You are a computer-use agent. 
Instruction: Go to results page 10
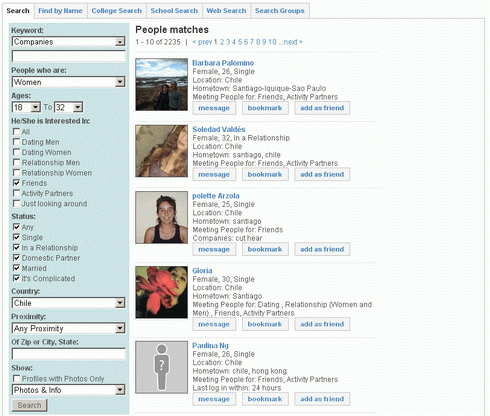pos(272,42)
